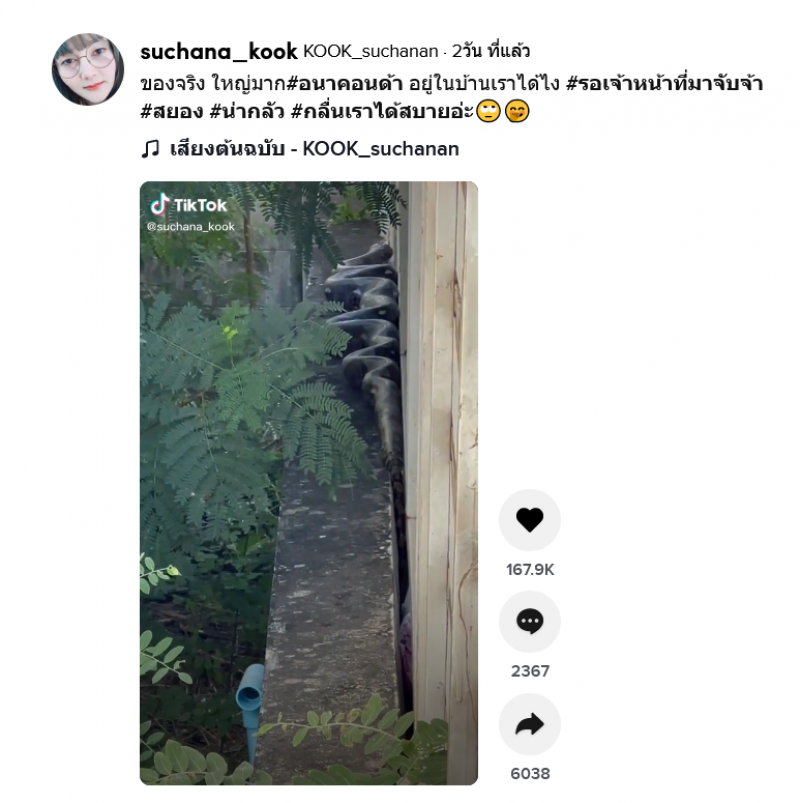Click the eye-rolling emoji in caption
This screenshot has height=803, width=800.
(x=488, y=111)
